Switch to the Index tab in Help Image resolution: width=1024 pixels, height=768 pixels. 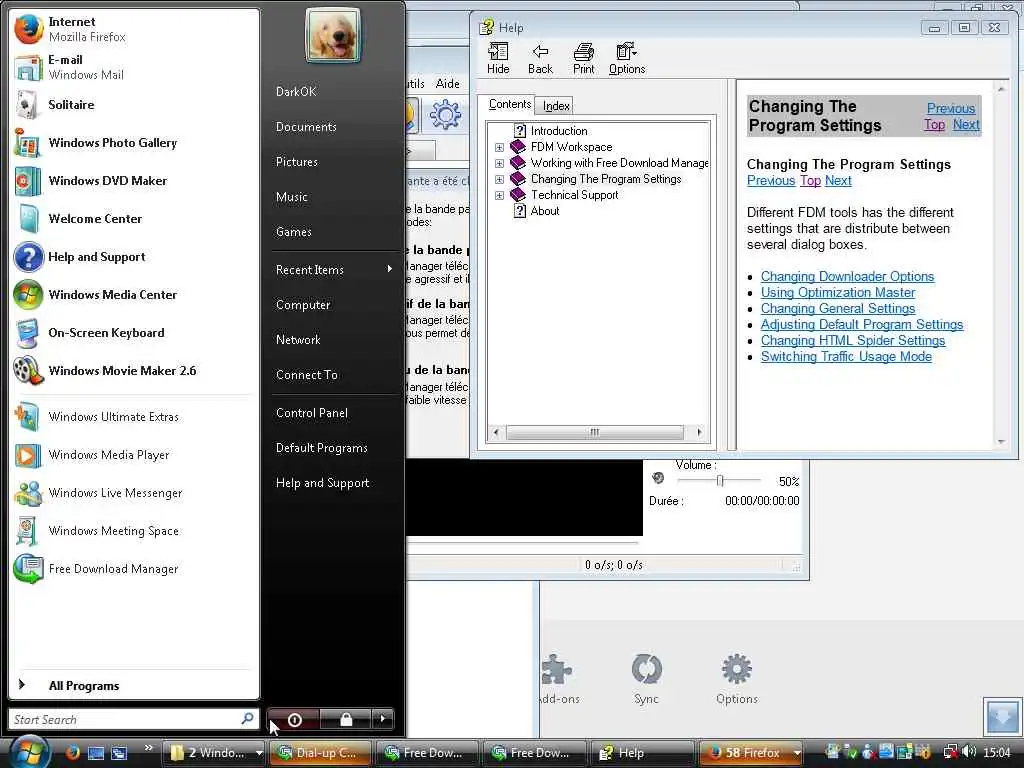pyautogui.click(x=556, y=106)
